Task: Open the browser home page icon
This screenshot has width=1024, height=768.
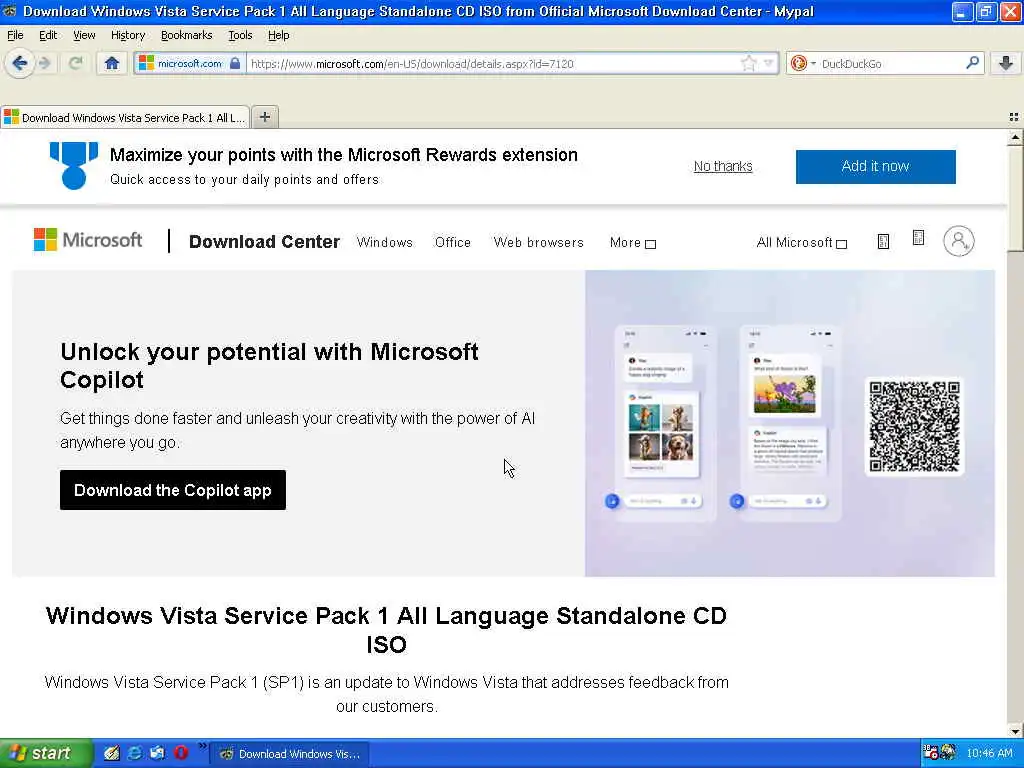Action: point(112,63)
